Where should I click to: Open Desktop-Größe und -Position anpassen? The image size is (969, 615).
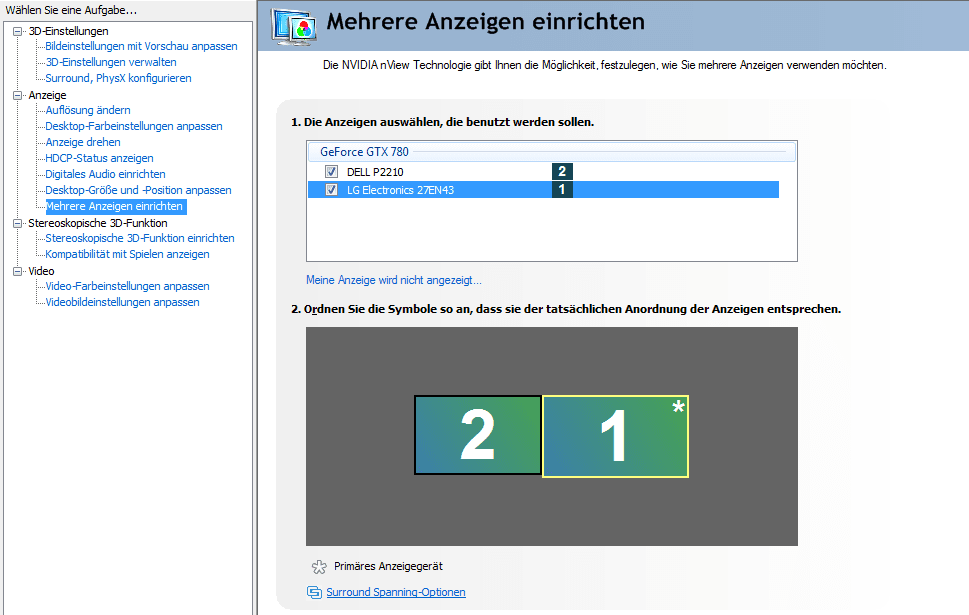click(138, 190)
